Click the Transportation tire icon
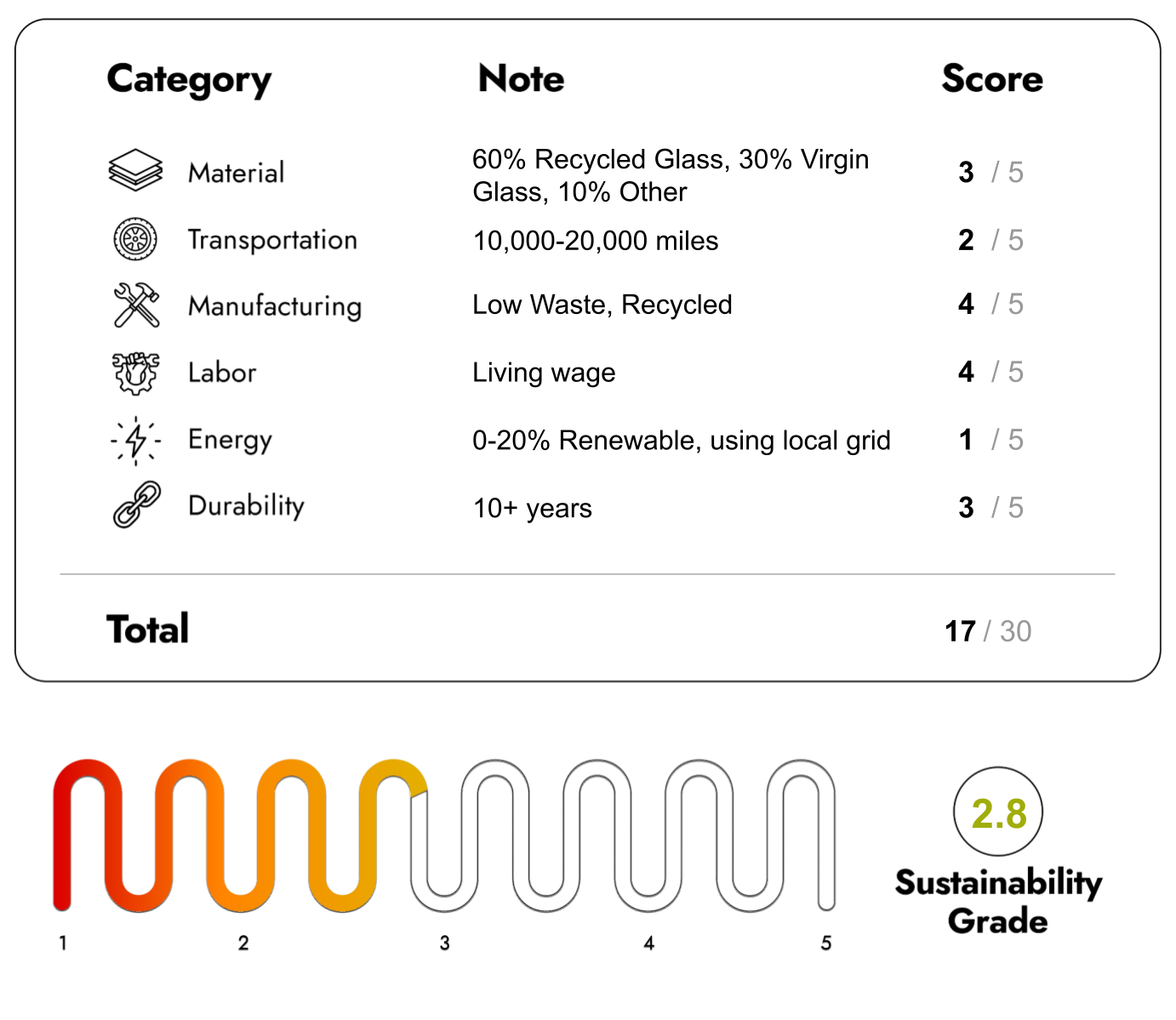Screen dimensions: 1176x1020 click(135, 239)
